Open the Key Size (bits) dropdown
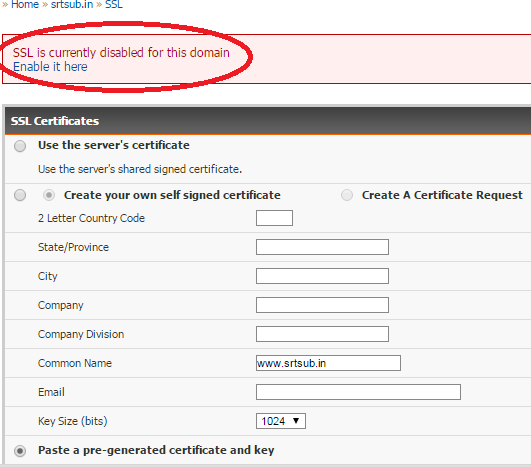 [281, 421]
